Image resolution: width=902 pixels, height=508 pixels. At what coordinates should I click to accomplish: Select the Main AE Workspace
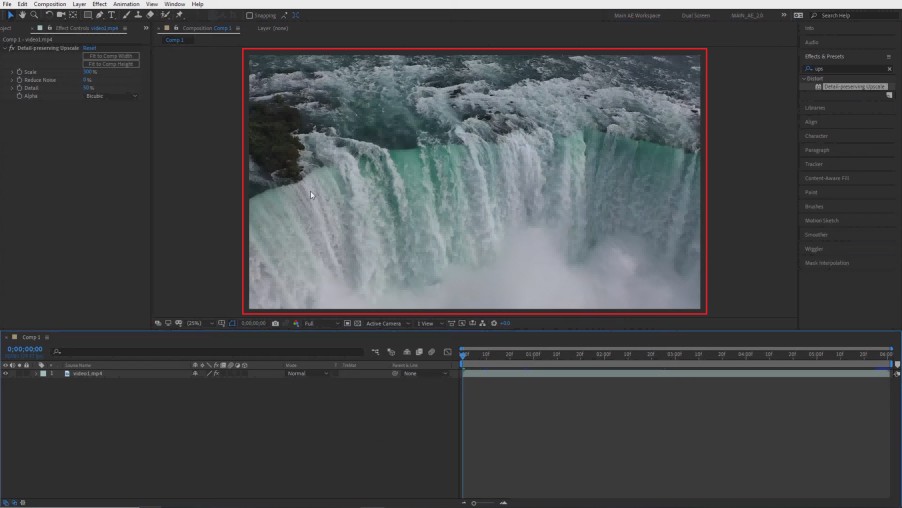coord(637,16)
